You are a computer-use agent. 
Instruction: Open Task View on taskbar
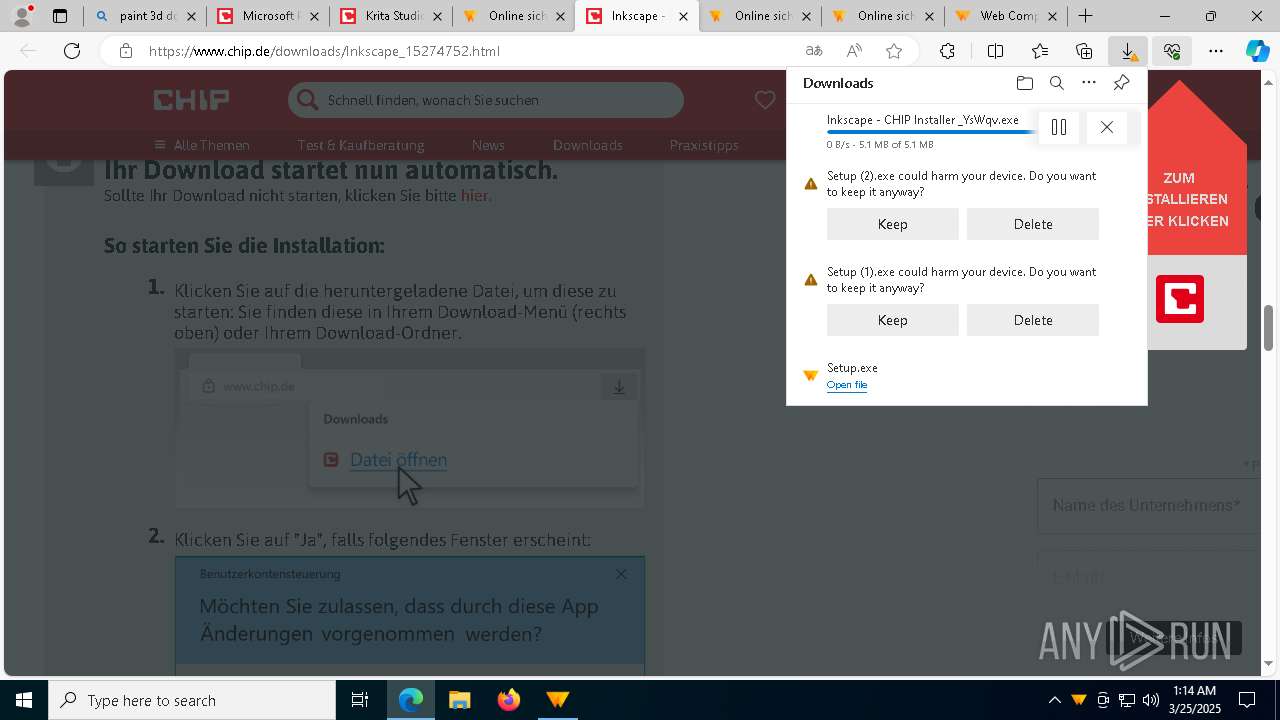click(360, 700)
